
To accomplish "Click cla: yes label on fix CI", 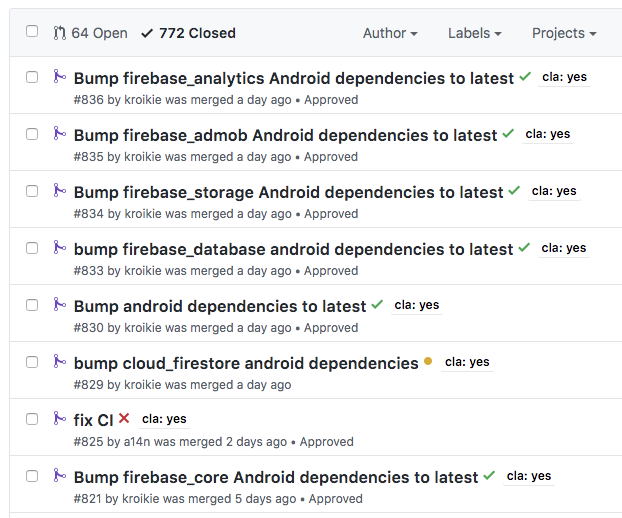I will [x=164, y=419].
